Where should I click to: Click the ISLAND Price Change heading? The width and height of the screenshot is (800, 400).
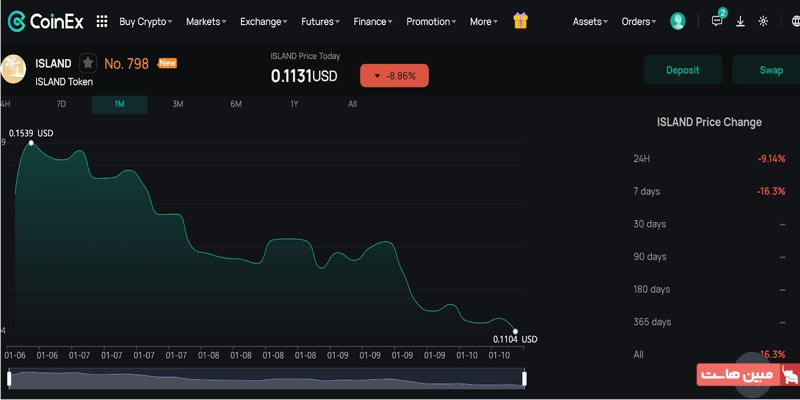(709, 122)
